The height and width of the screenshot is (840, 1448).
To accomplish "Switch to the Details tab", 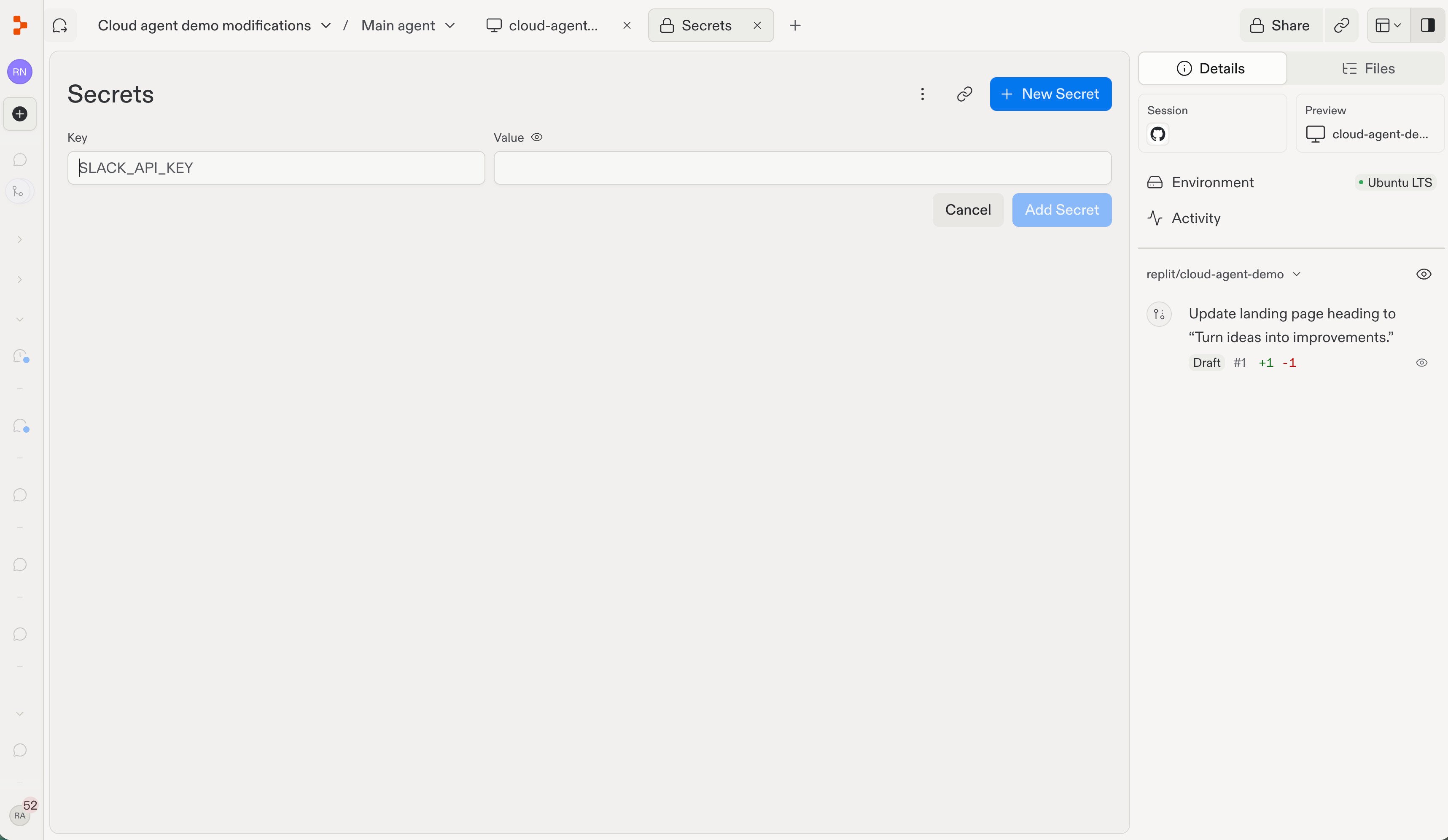I will coord(1212,68).
